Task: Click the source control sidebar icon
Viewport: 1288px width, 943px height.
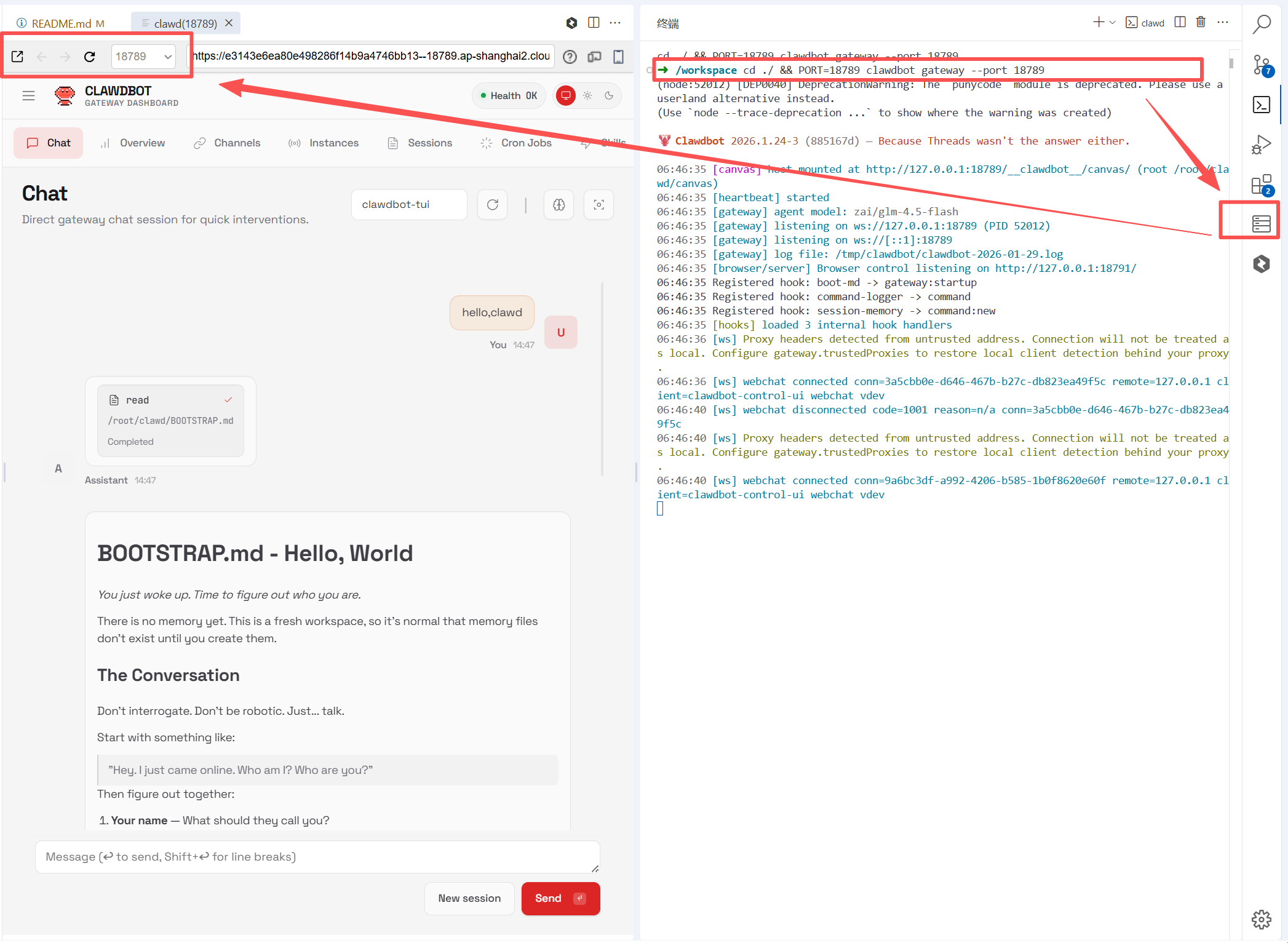Action: (x=1261, y=64)
